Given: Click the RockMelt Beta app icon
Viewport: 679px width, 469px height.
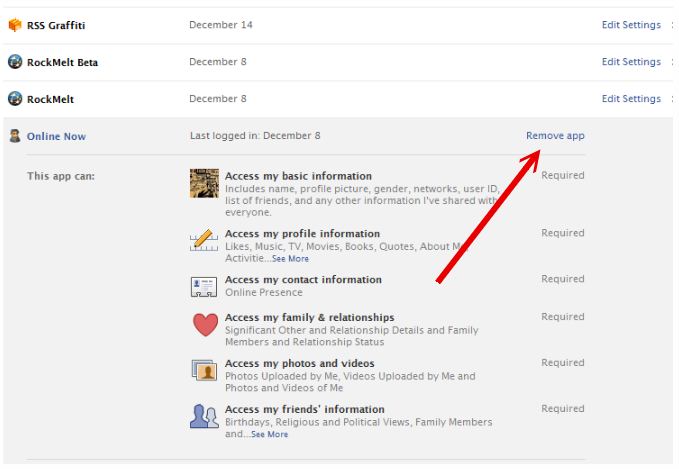Looking at the screenshot, I should (x=15, y=62).
